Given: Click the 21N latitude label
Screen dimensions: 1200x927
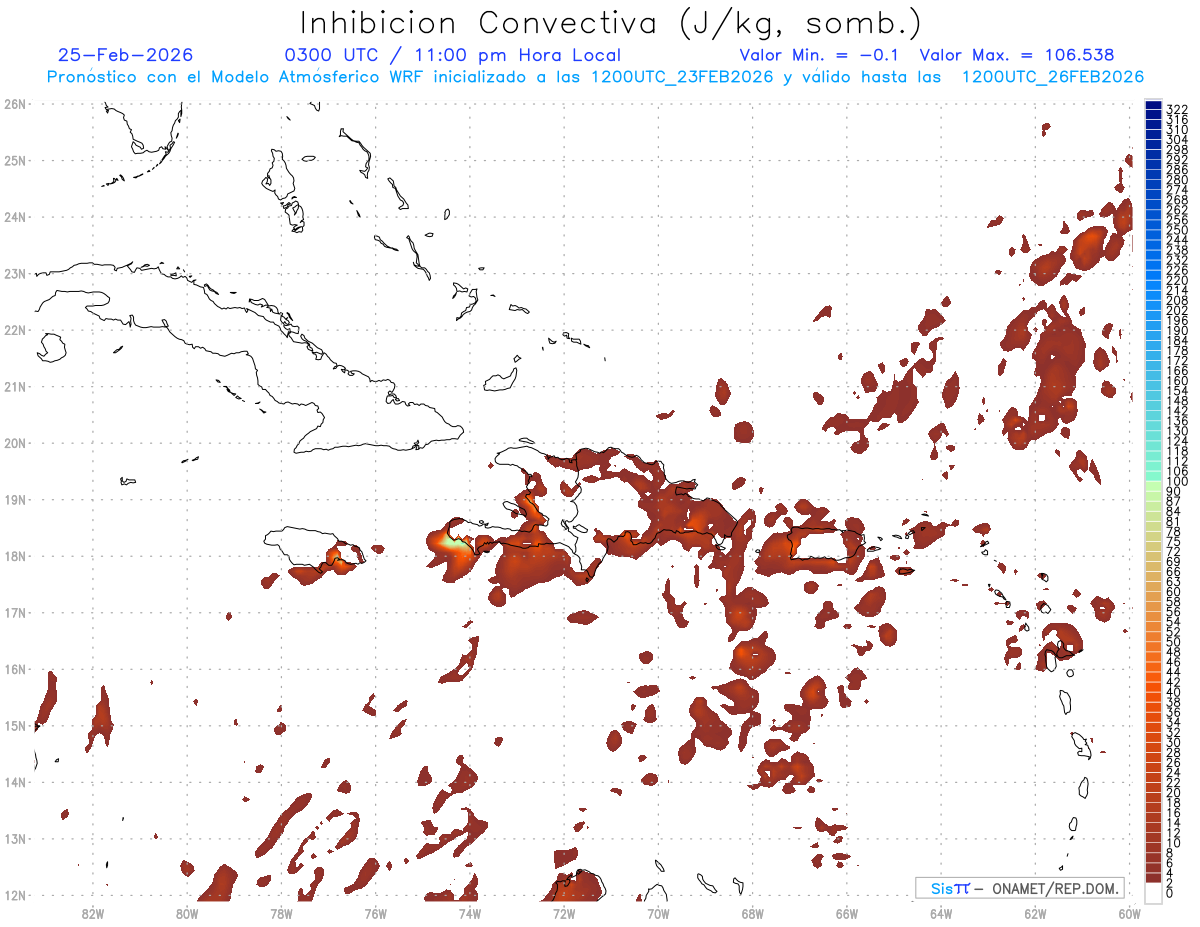Looking at the screenshot, I should coord(15,386).
